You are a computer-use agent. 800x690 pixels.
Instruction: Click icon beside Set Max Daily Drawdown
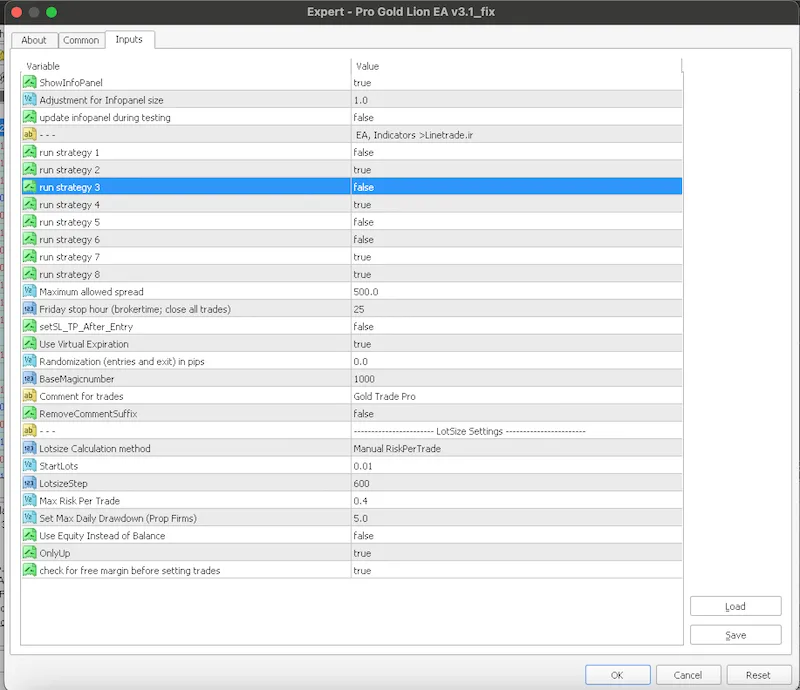(x=30, y=518)
